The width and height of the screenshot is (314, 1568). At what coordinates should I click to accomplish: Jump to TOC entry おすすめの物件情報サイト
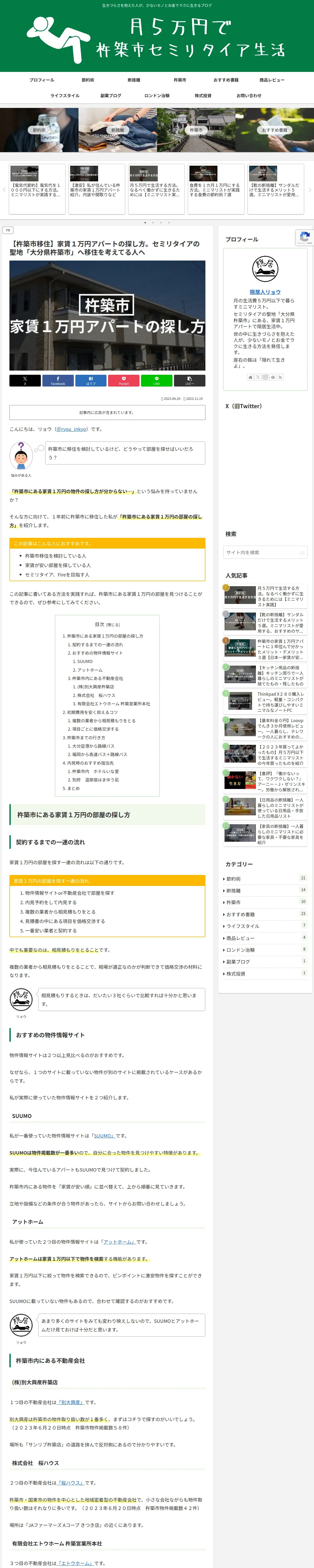[98, 653]
